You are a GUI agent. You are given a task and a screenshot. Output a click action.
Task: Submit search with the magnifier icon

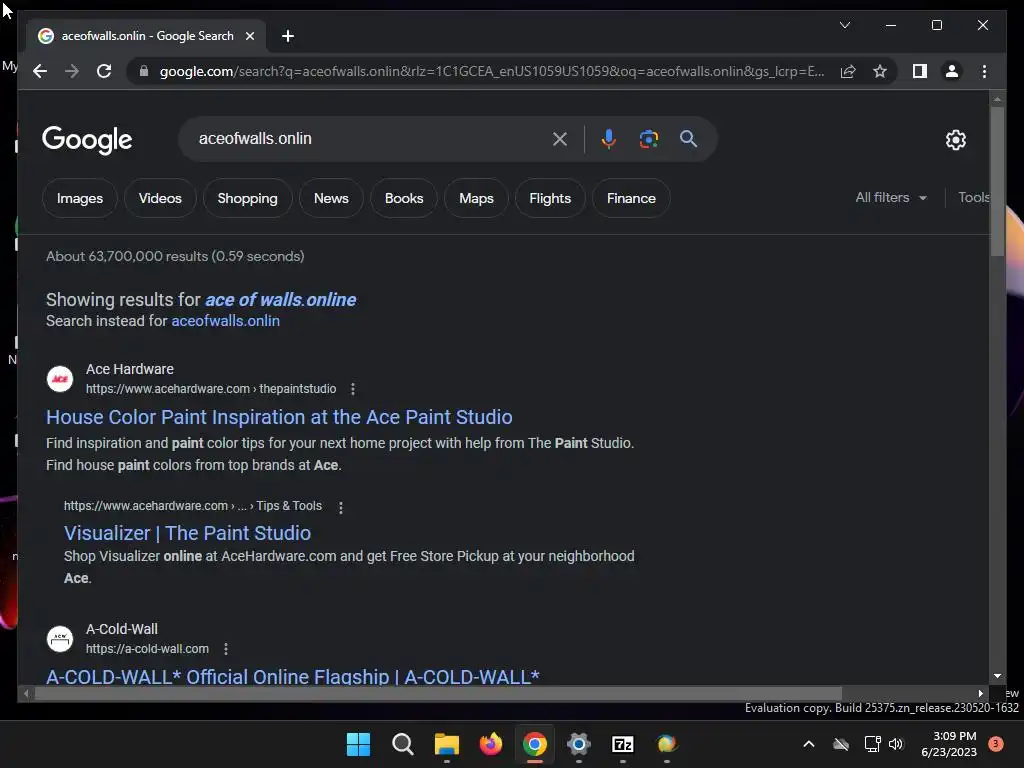point(688,138)
